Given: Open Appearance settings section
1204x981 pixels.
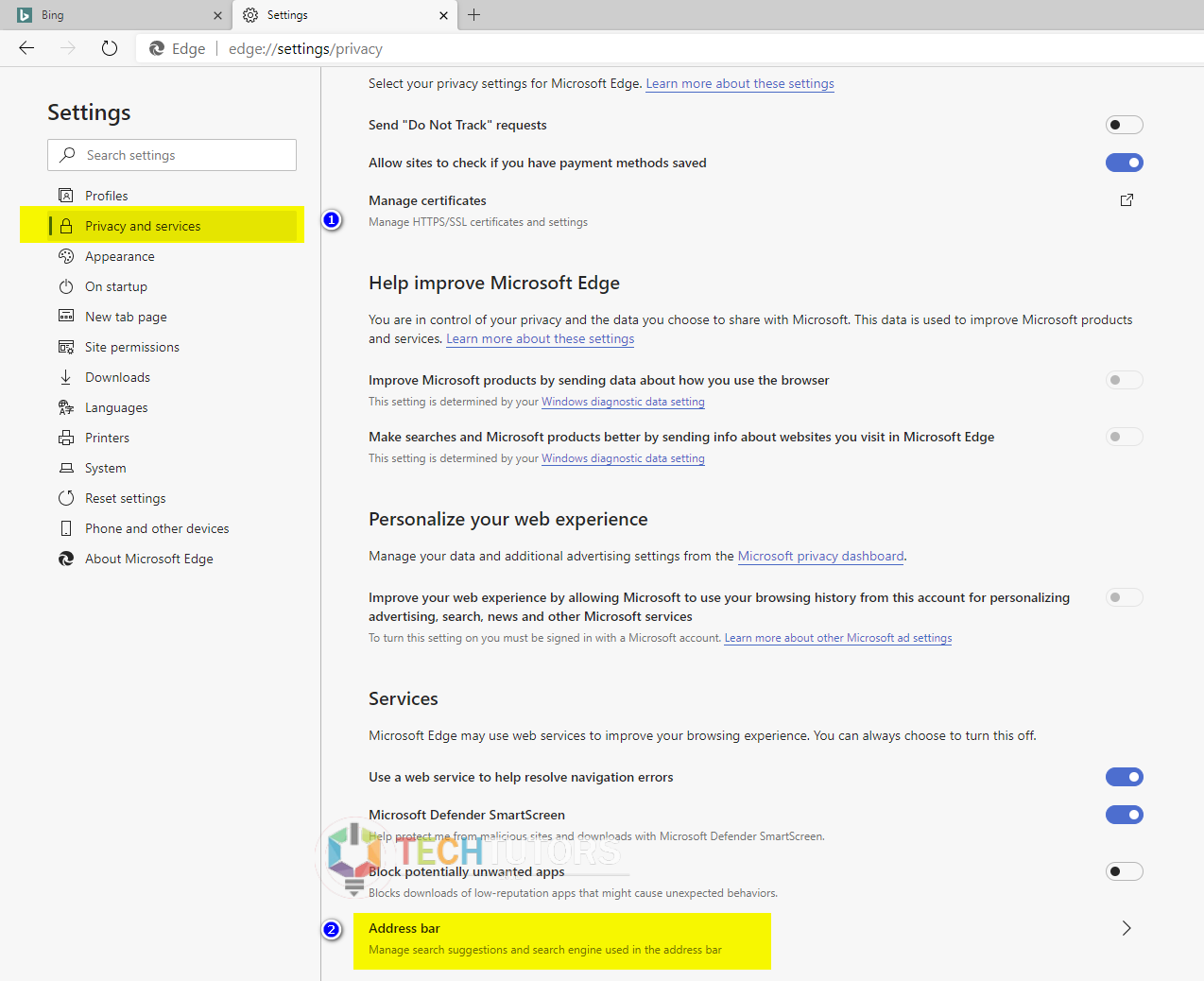Looking at the screenshot, I should tap(172, 256).
